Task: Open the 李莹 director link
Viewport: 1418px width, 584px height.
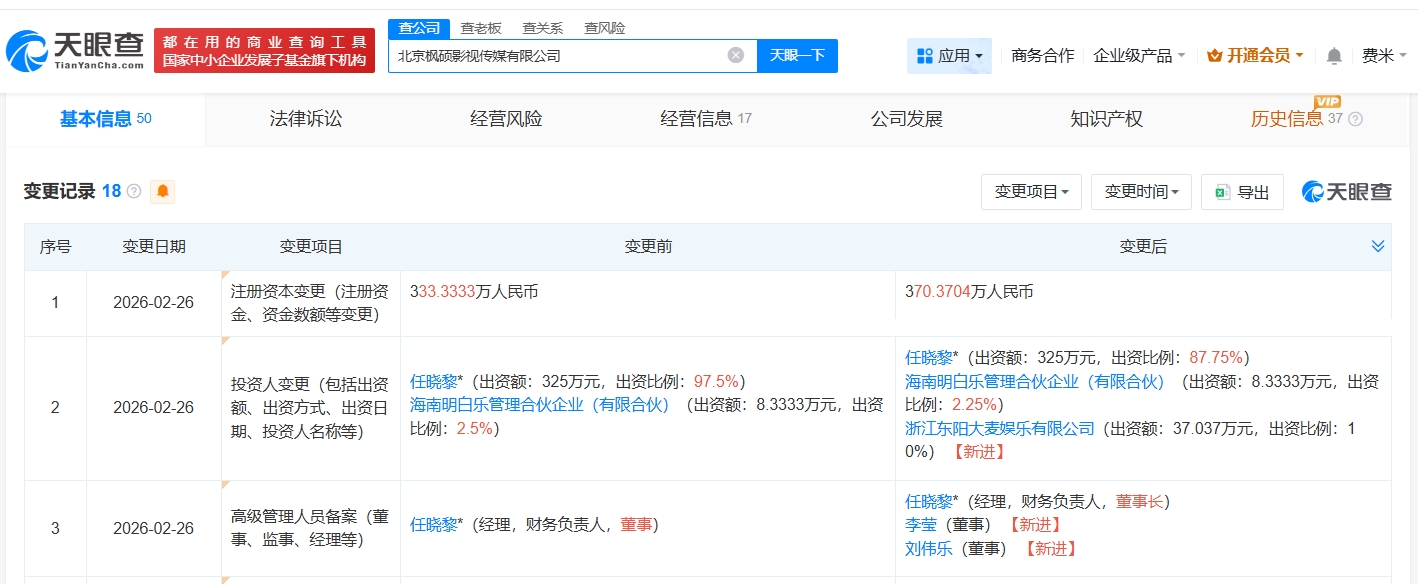Action: point(920,524)
